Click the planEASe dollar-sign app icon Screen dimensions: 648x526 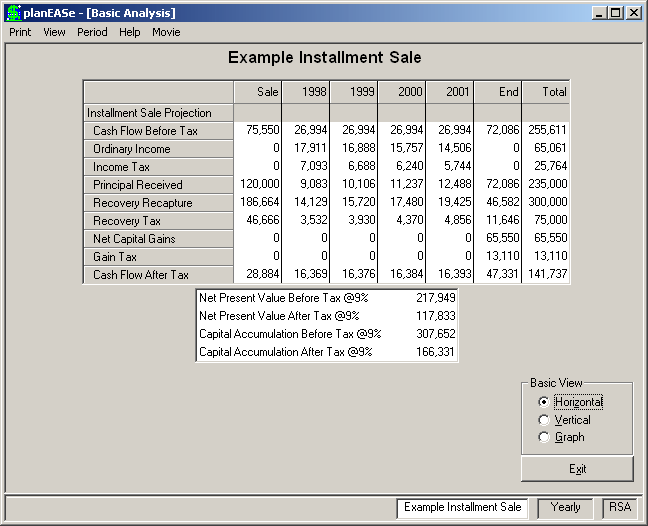[x=14, y=13]
